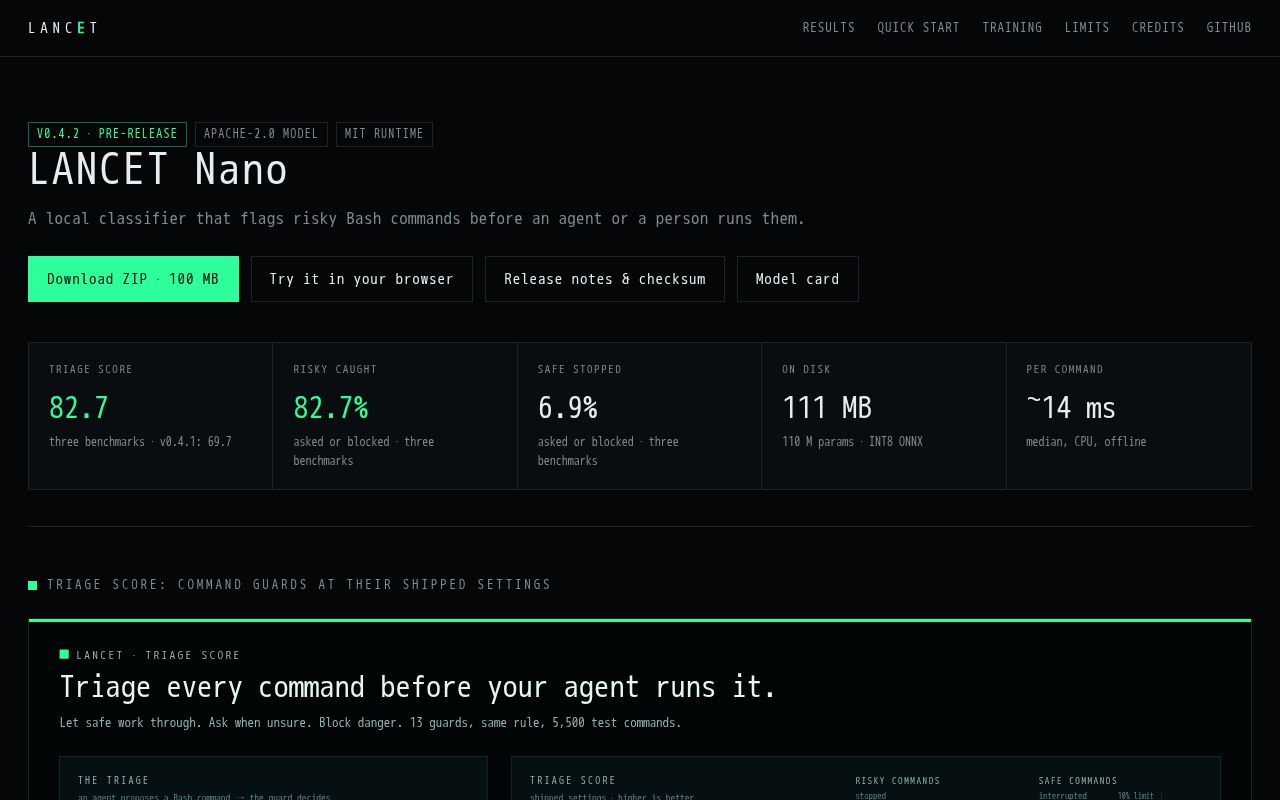Click the Safe Stopped 6.9% value
The height and width of the screenshot is (800, 1280).
point(567,408)
